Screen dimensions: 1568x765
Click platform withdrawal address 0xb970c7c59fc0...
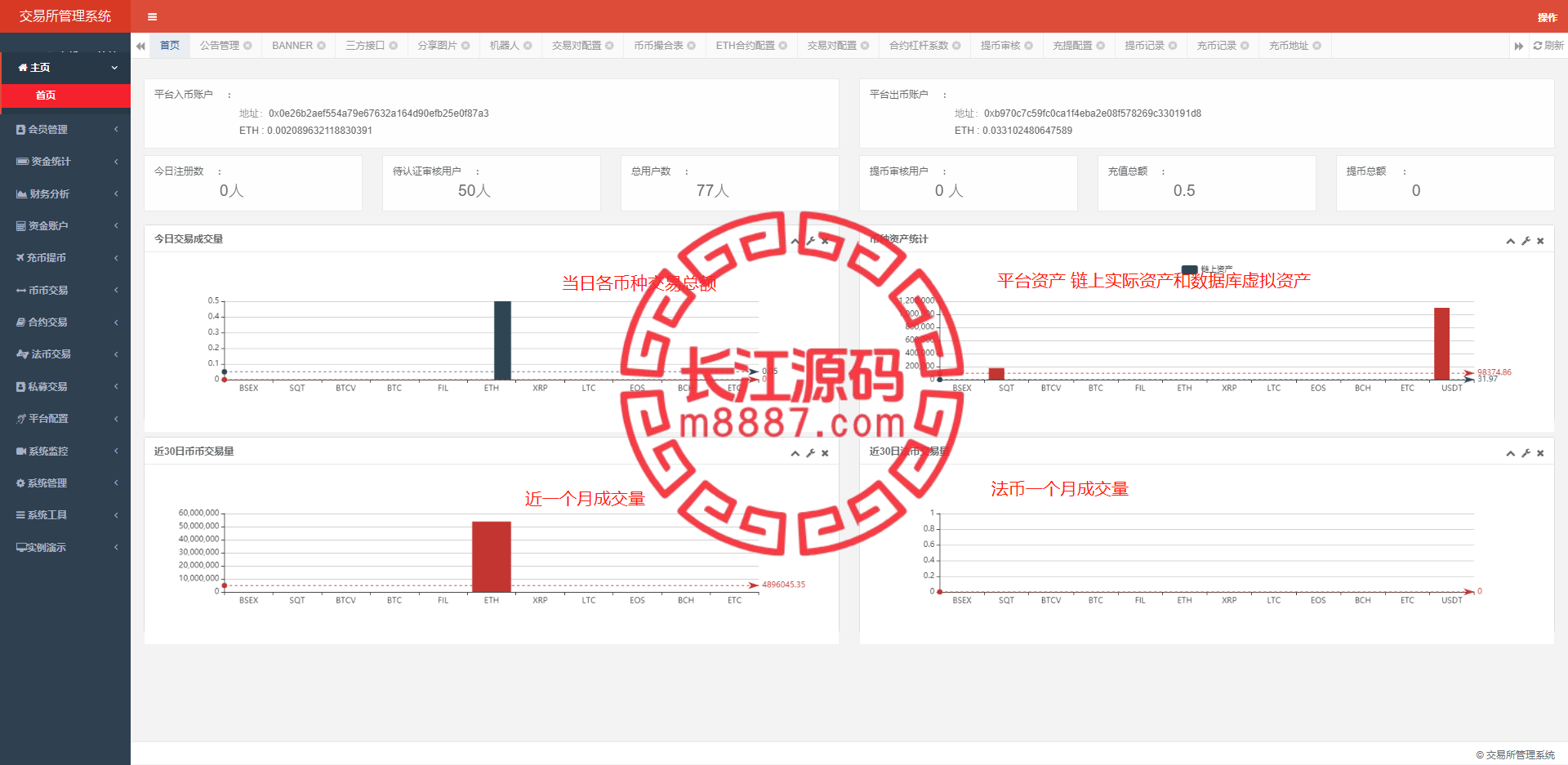[x=1093, y=113]
